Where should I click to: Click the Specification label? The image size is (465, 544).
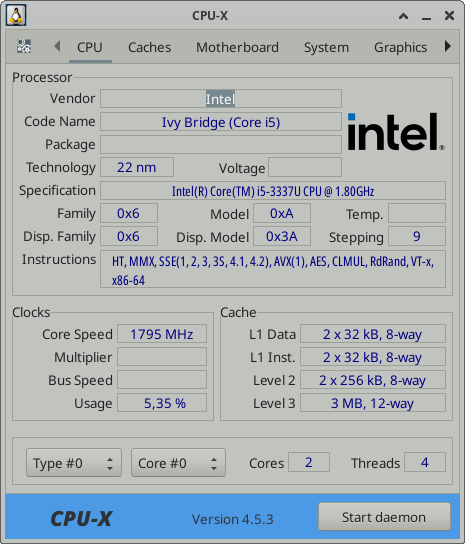tap(57, 190)
